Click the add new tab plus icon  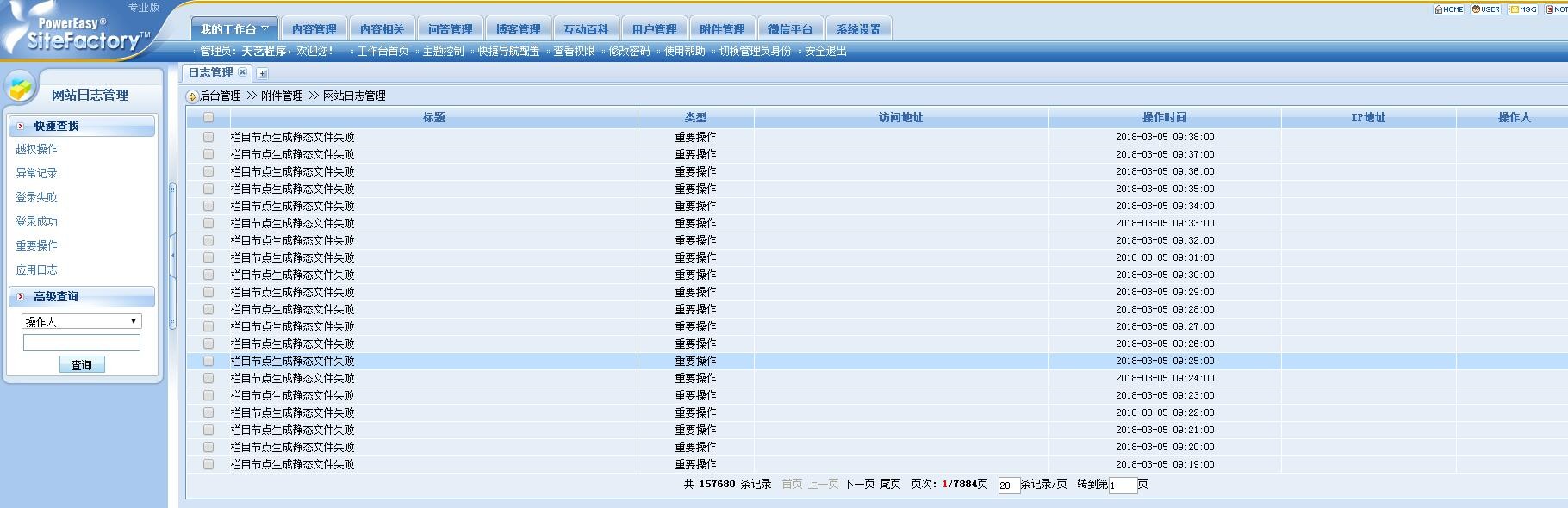coord(263,74)
